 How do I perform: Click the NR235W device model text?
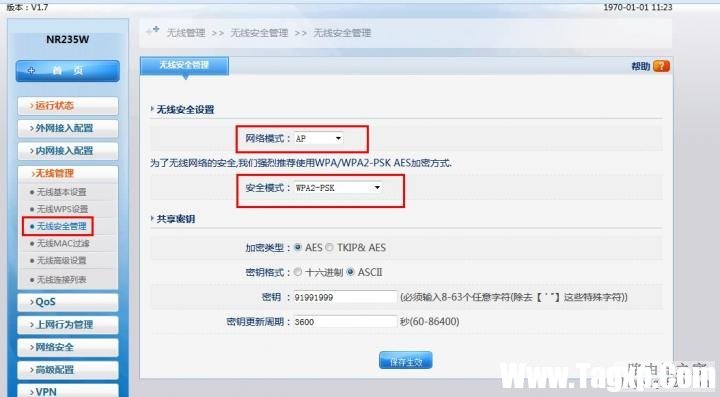point(68,40)
